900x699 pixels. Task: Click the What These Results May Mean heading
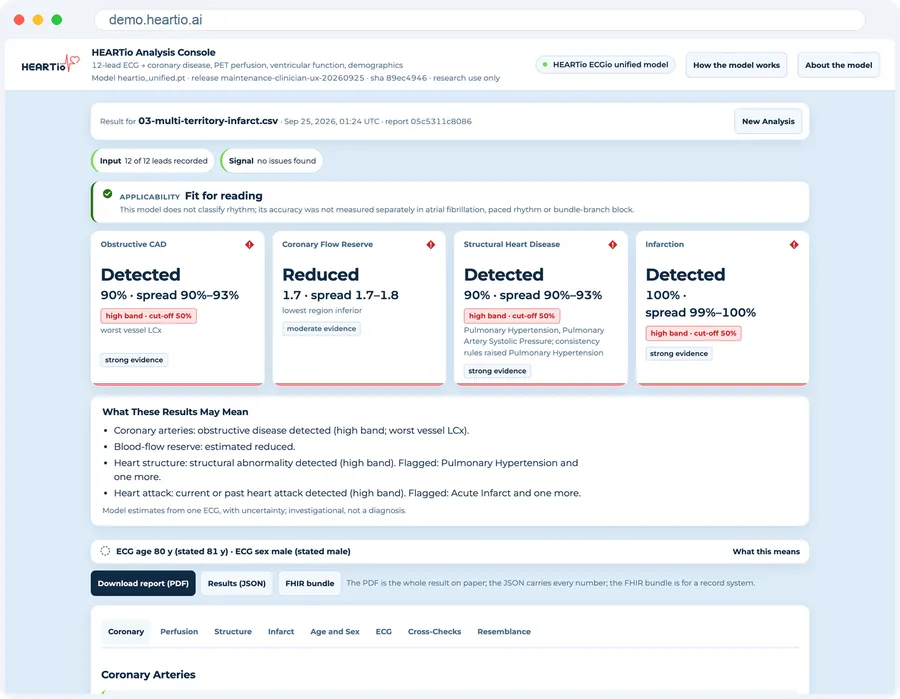[x=175, y=411]
